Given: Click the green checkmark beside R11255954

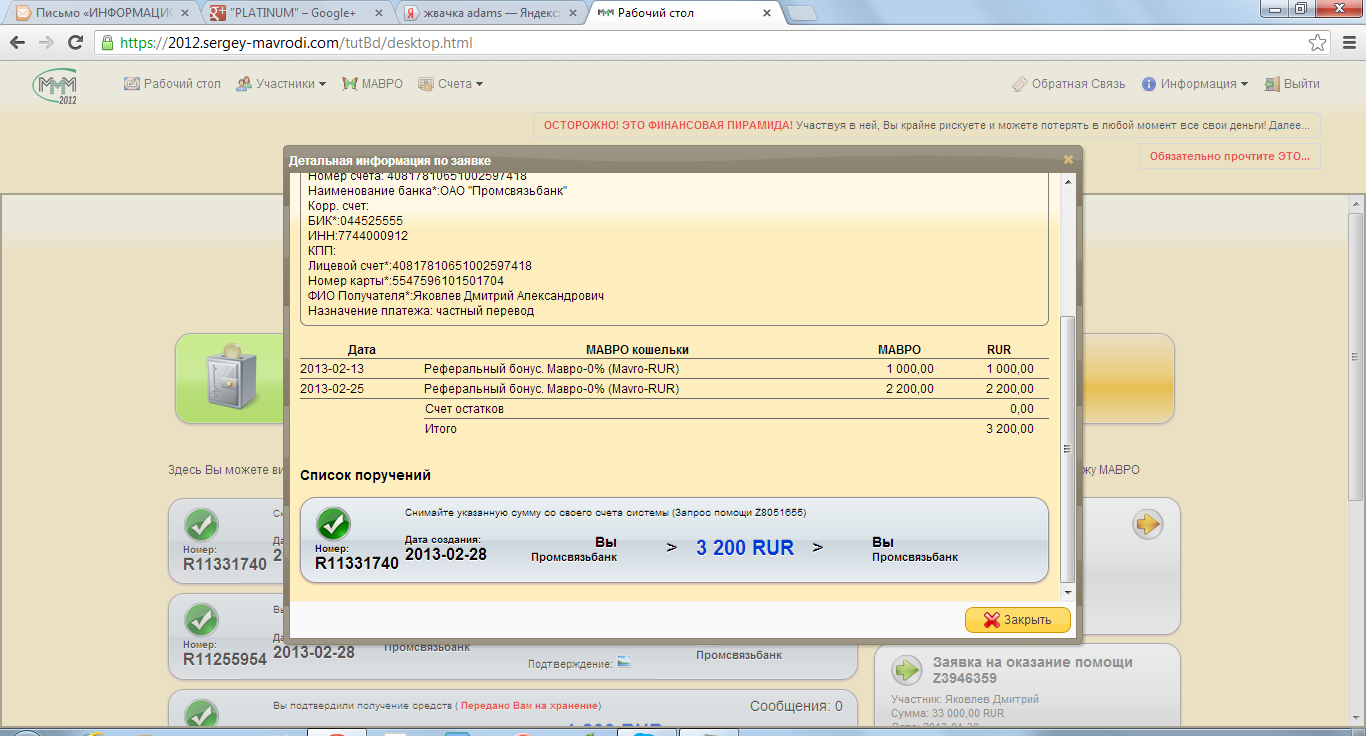Looking at the screenshot, I should click(x=201, y=621).
